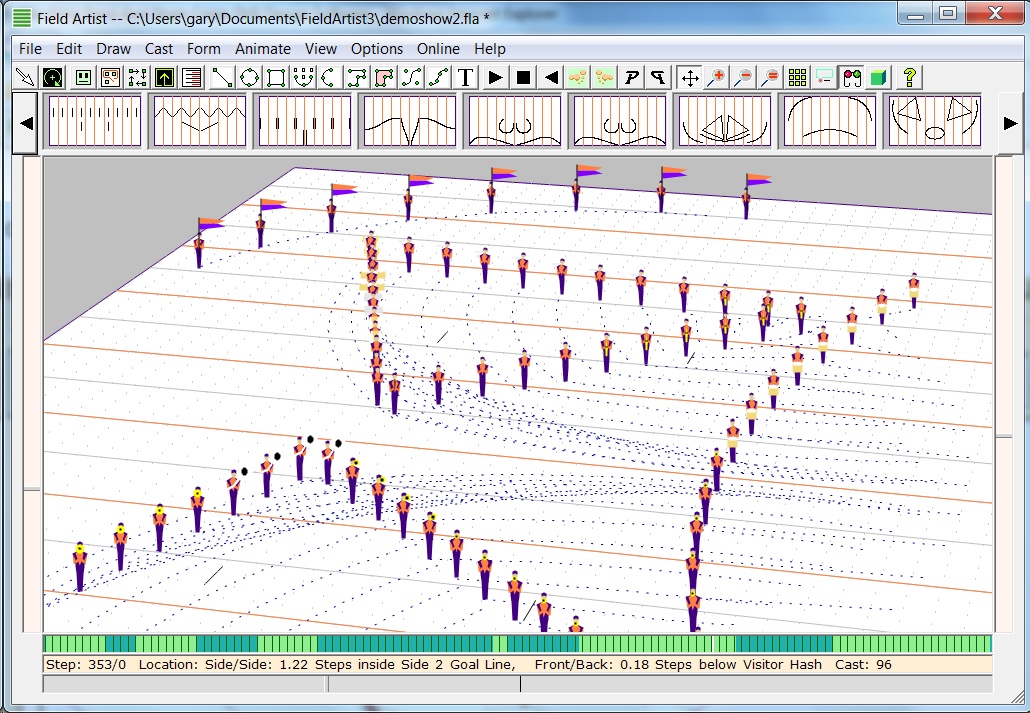
Task: Open help with the question mark icon
Action: (910, 77)
